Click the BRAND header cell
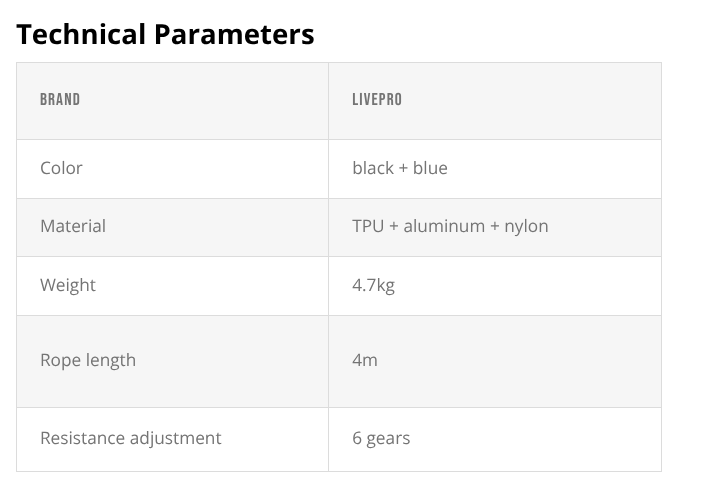This screenshot has height=489, width=723. point(60,100)
